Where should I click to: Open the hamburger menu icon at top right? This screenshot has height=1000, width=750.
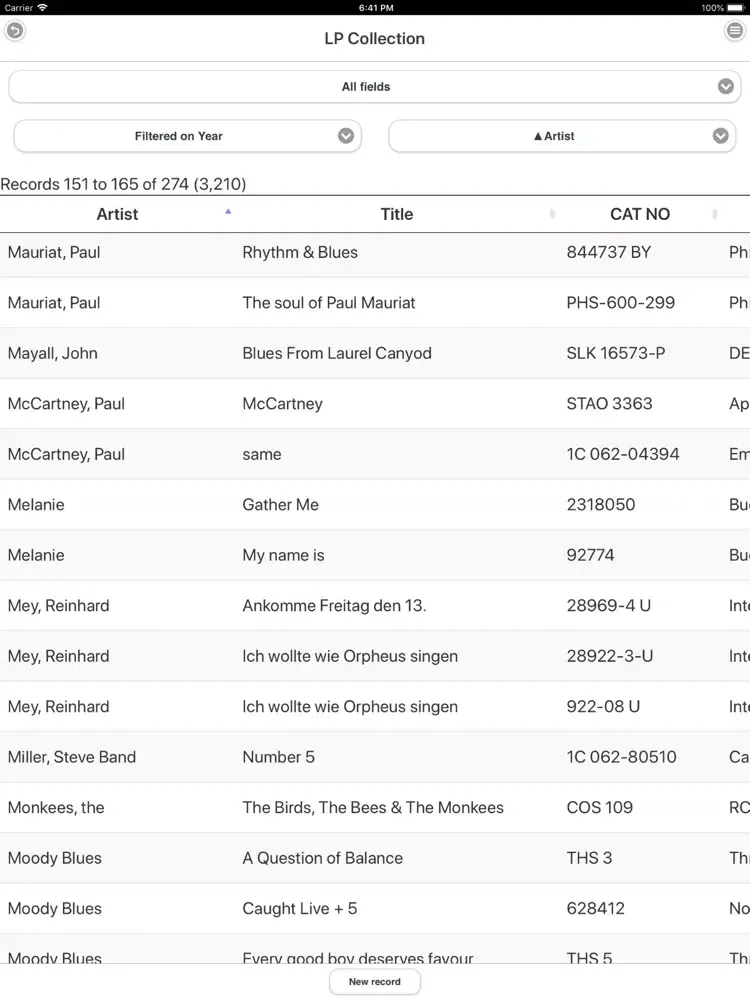[x=736, y=30]
